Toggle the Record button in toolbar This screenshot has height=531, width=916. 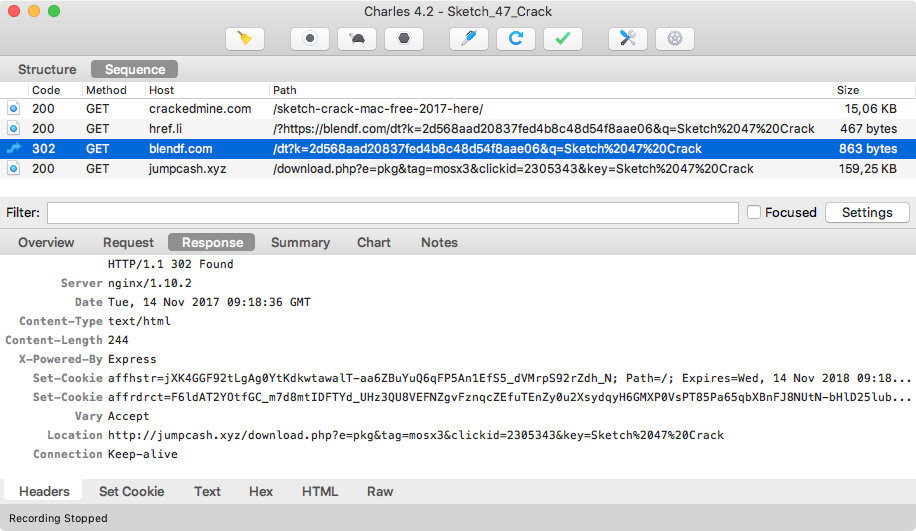(310, 39)
